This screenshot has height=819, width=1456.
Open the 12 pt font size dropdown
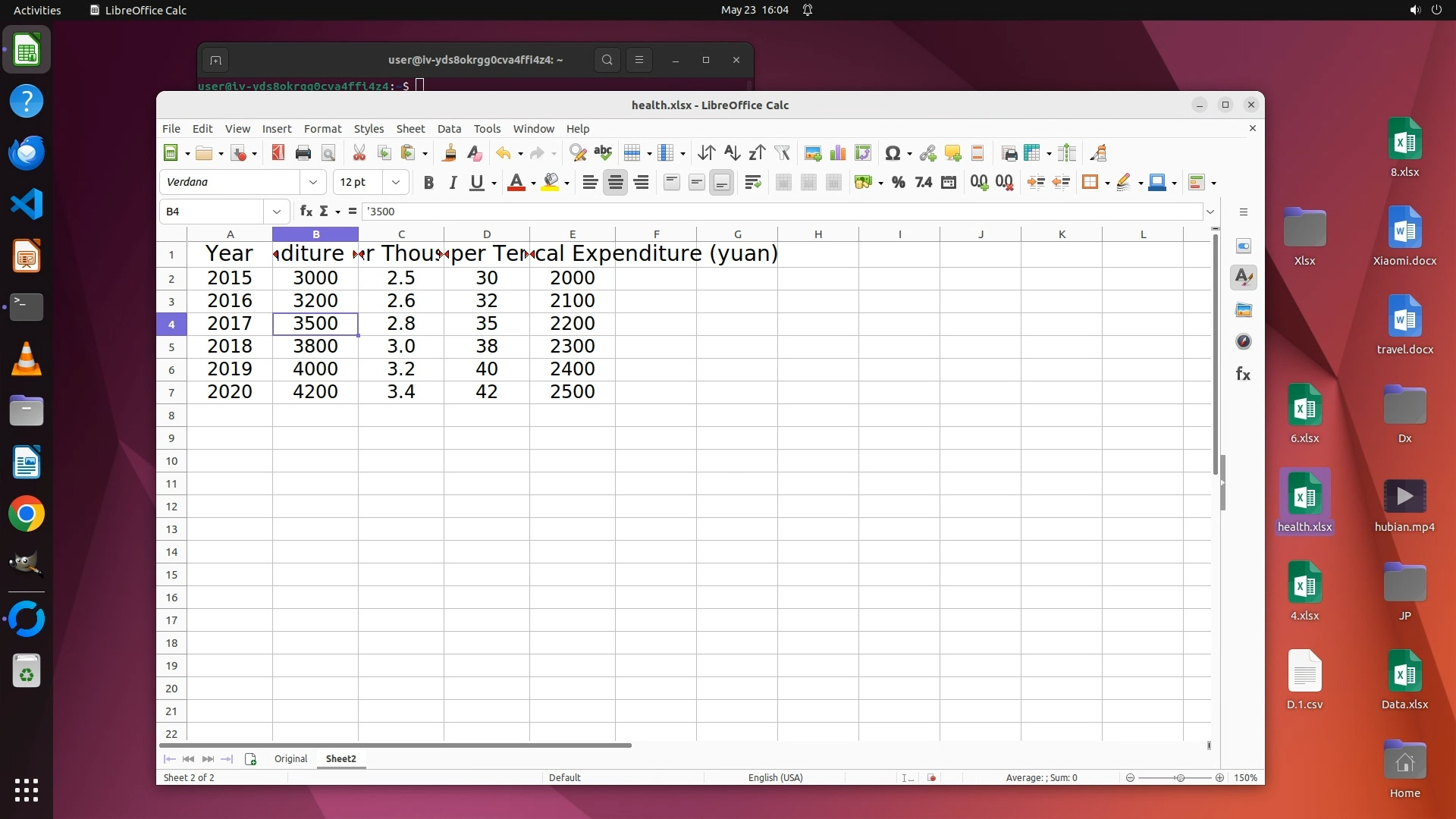click(395, 182)
